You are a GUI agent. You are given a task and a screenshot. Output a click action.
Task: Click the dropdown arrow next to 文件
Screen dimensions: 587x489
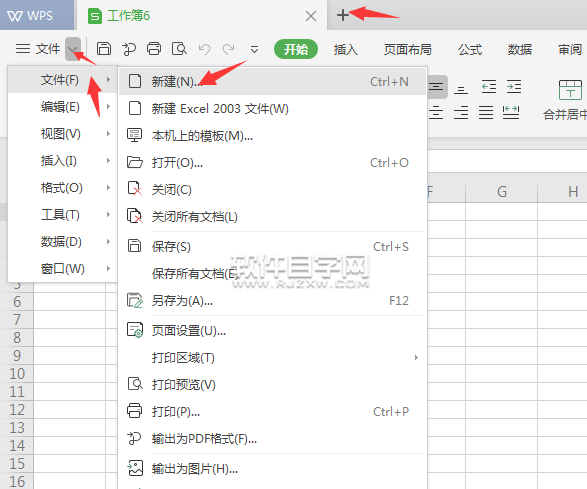click(x=73, y=49)
